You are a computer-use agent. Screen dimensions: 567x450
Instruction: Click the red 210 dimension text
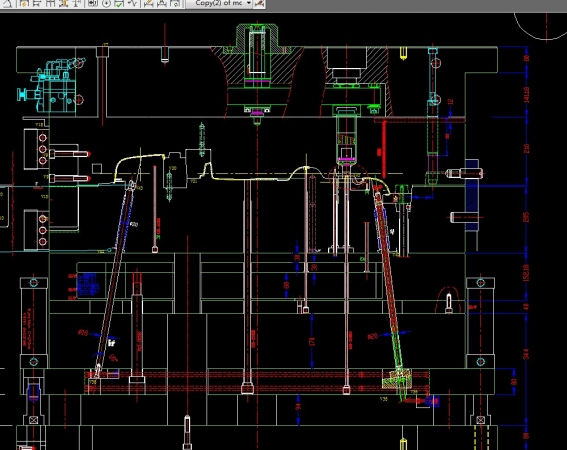click(526, 148)
